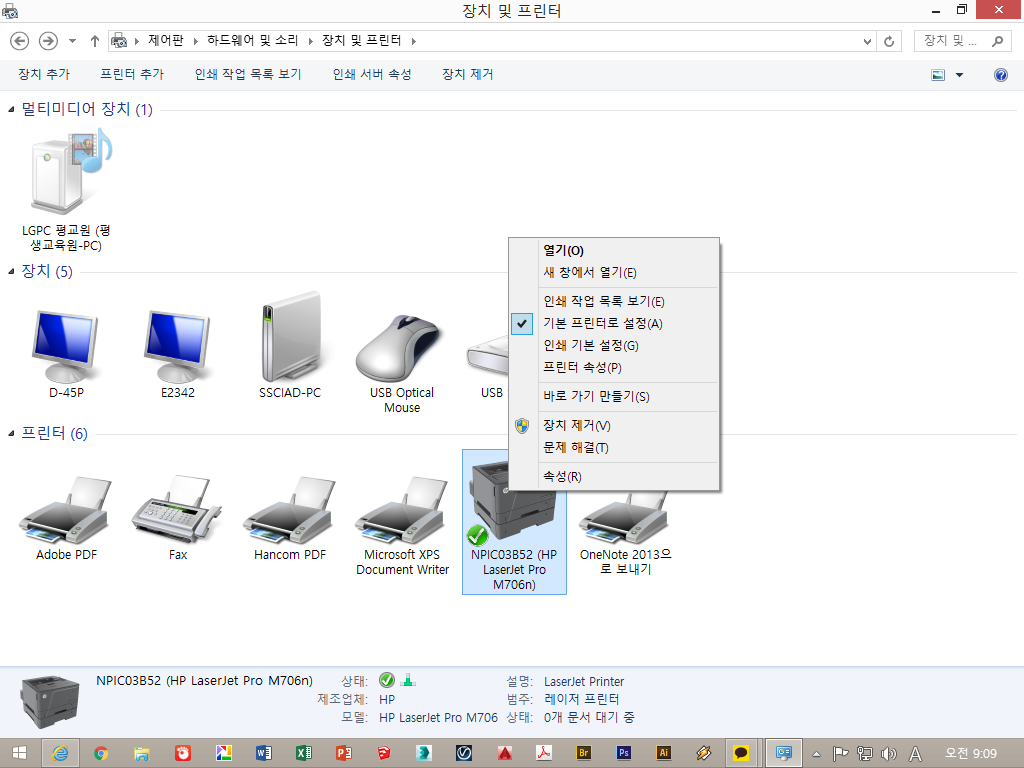Screen dimensions: 1024x768
Task: Collapse the 프린터 (6) section
Action: pyautogui.click(x=10, y=434)
